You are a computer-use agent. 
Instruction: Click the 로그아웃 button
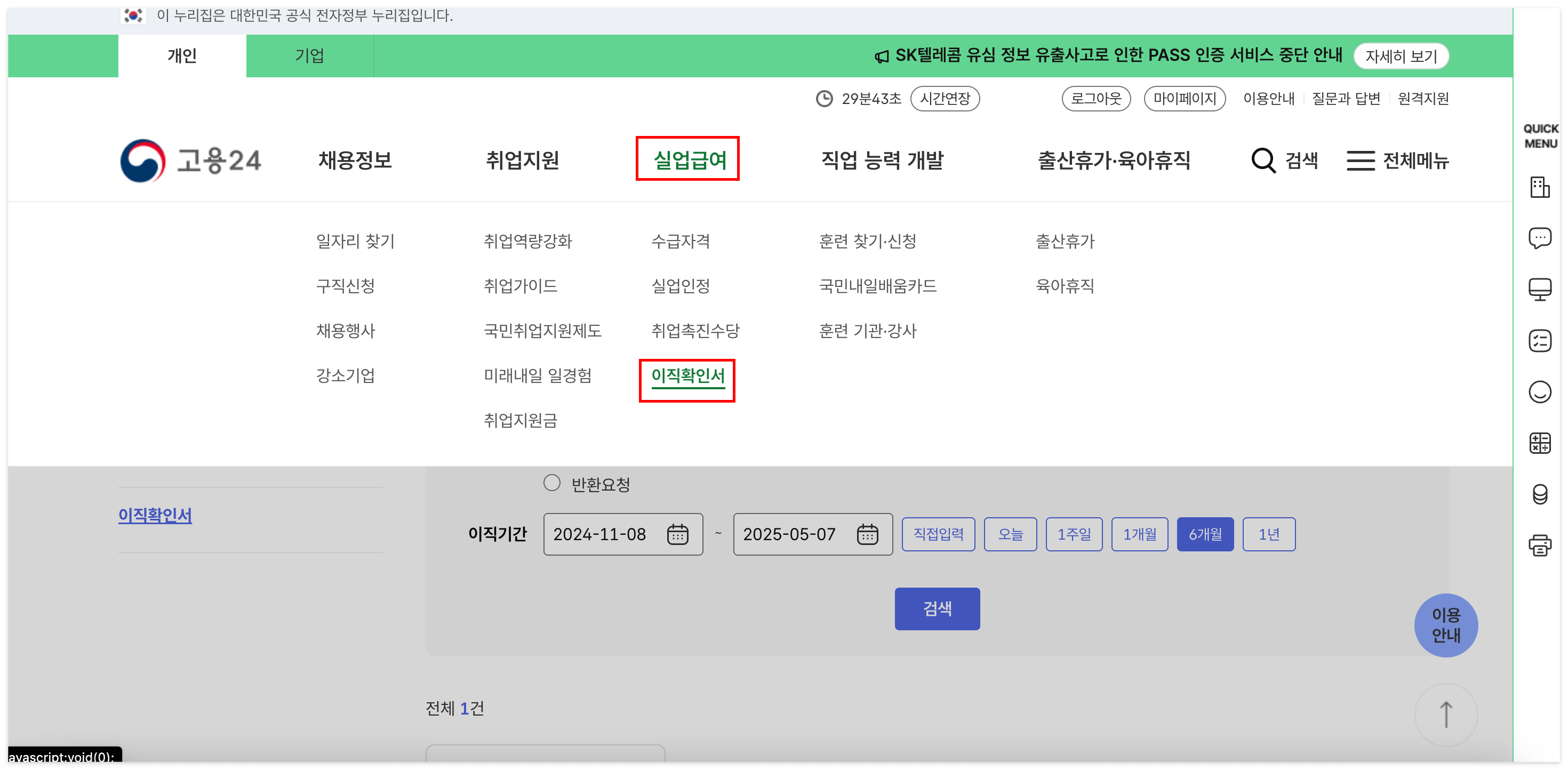tap(1095, 99)
